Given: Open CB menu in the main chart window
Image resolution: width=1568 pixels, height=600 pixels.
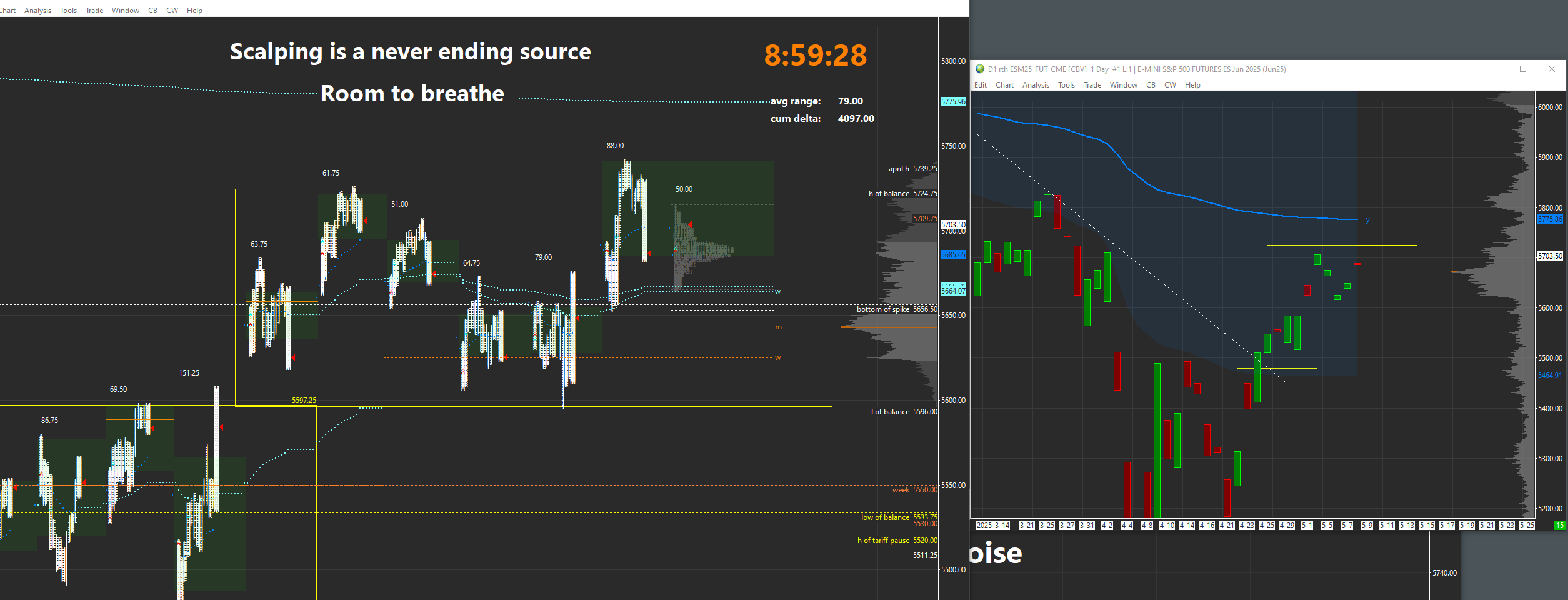Looking at the screenshot, I should click(153, 11).
